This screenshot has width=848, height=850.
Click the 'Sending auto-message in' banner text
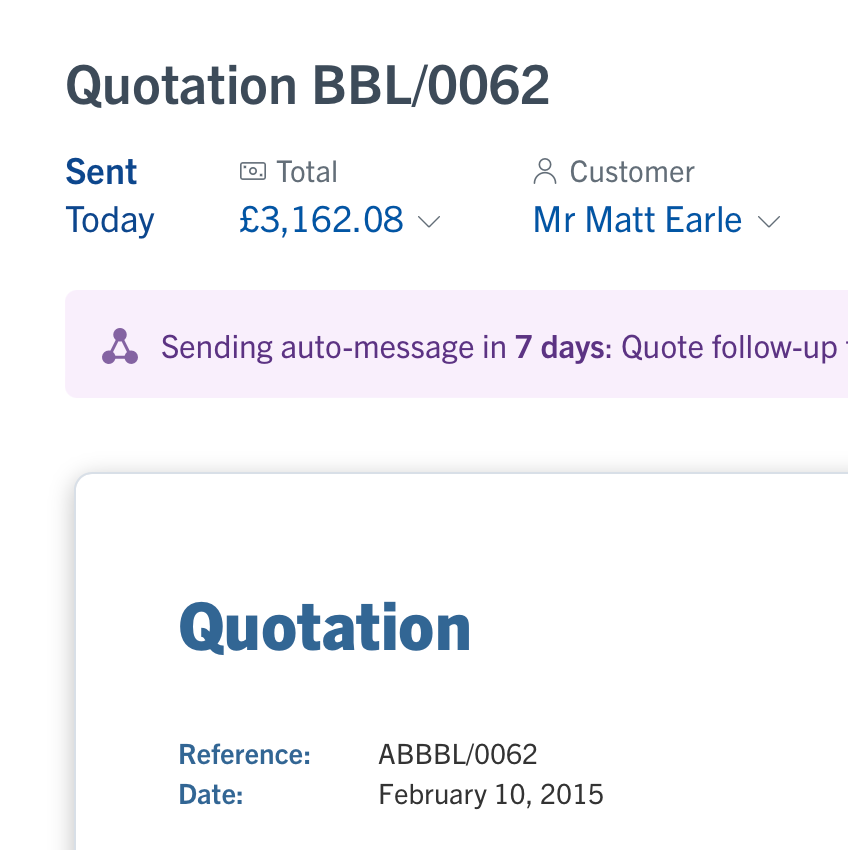pos(333,347)
